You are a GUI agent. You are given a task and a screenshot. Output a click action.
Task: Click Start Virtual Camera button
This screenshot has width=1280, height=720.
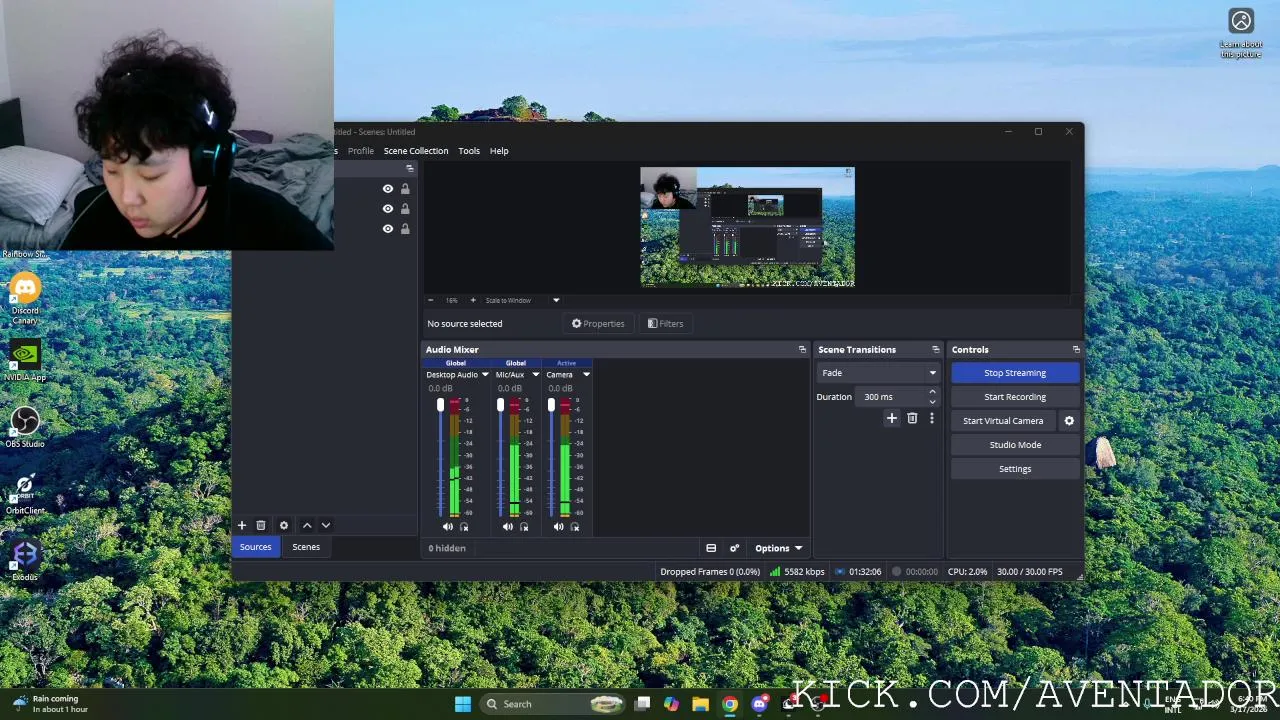[1003, 421]
